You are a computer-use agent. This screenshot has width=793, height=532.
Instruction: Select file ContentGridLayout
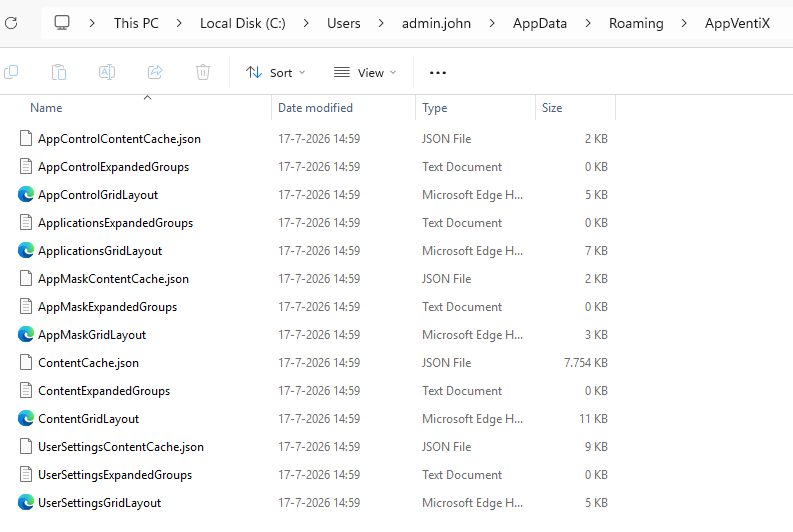point(89,419)
